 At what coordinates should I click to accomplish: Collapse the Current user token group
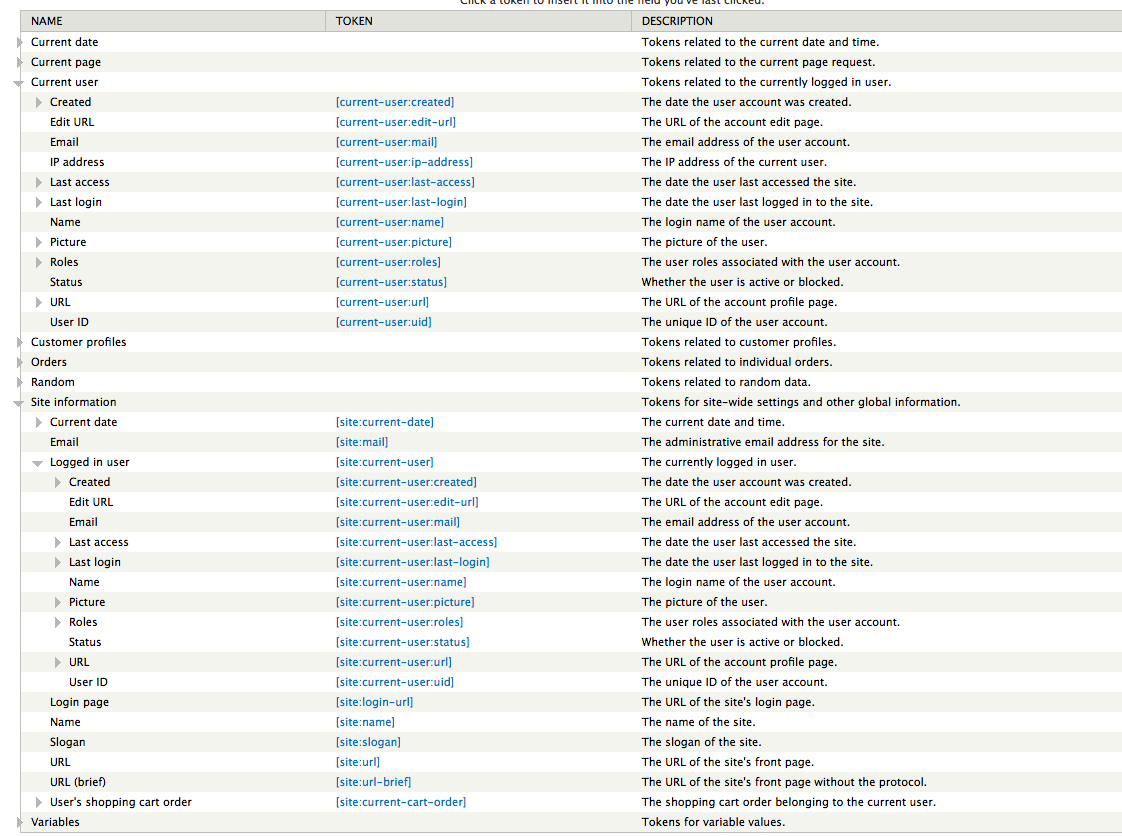coord(19,83)
